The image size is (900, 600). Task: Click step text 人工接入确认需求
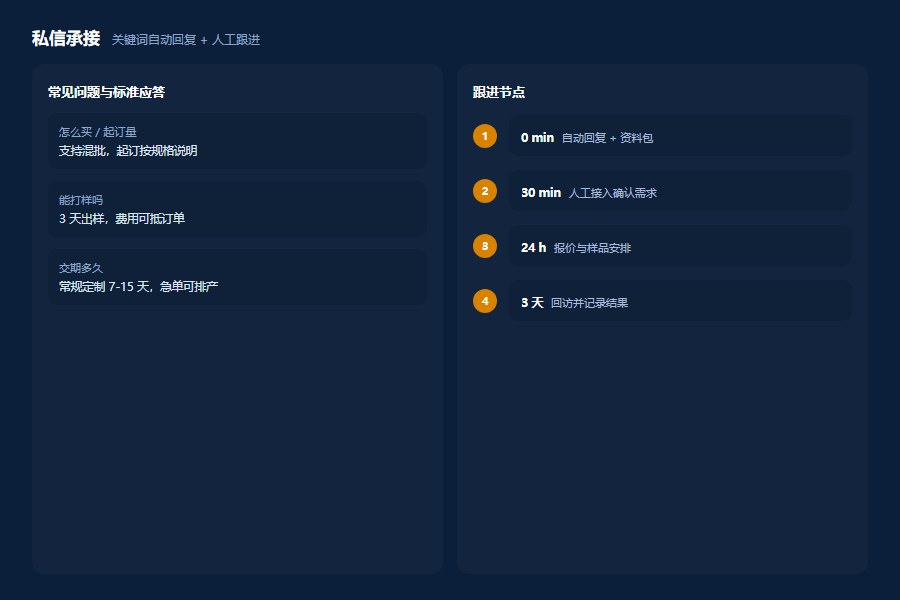coord(612,193)
